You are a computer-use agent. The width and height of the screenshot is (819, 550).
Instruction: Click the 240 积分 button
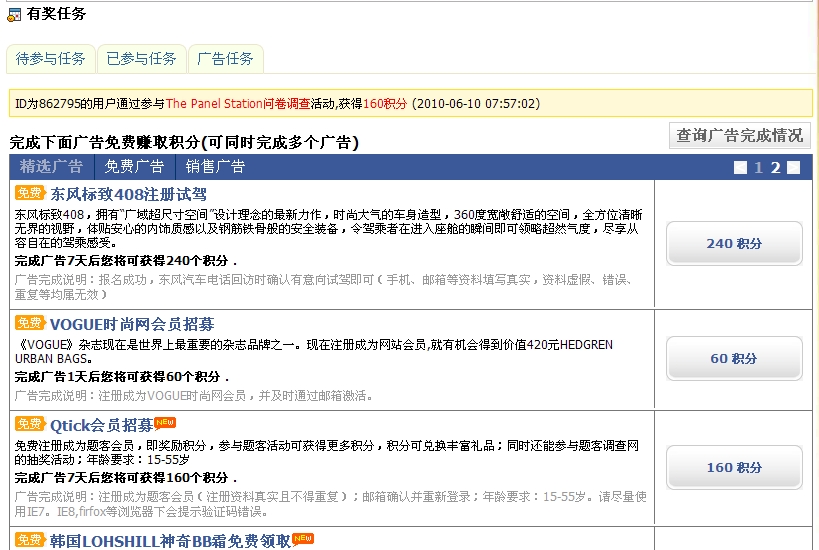coord(734,243)
